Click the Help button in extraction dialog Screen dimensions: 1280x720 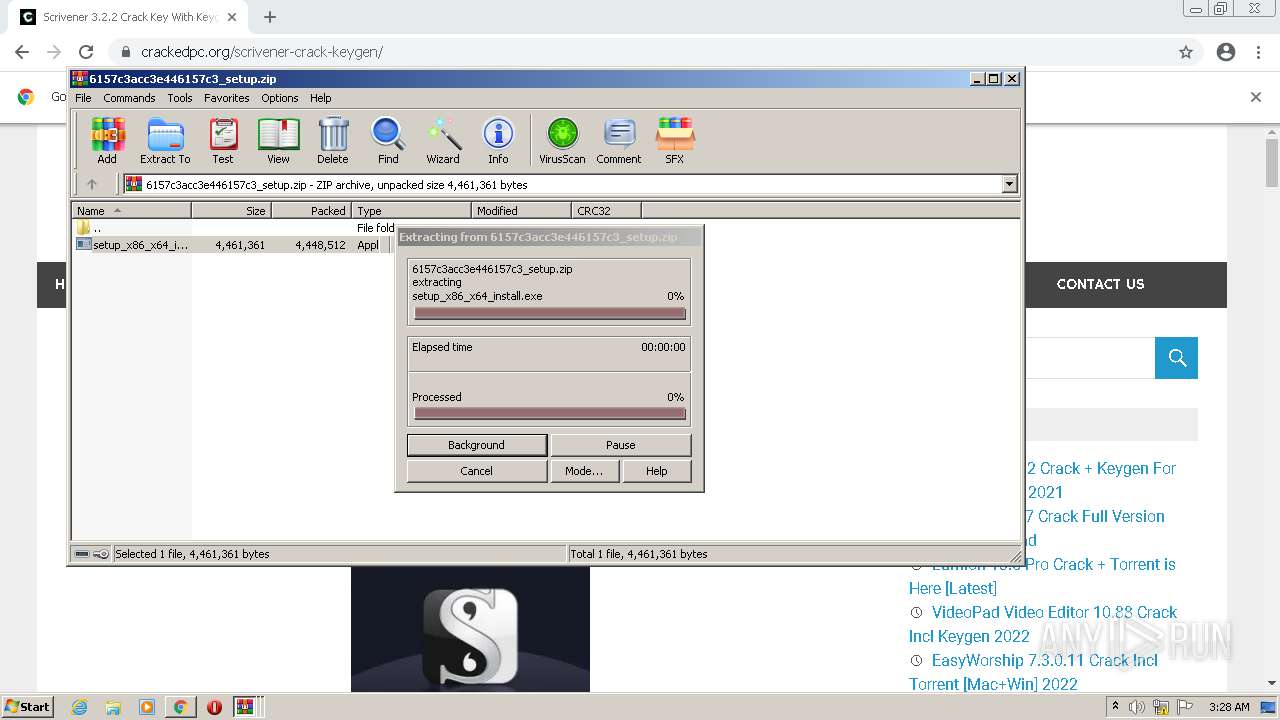[x=656, y=471]
